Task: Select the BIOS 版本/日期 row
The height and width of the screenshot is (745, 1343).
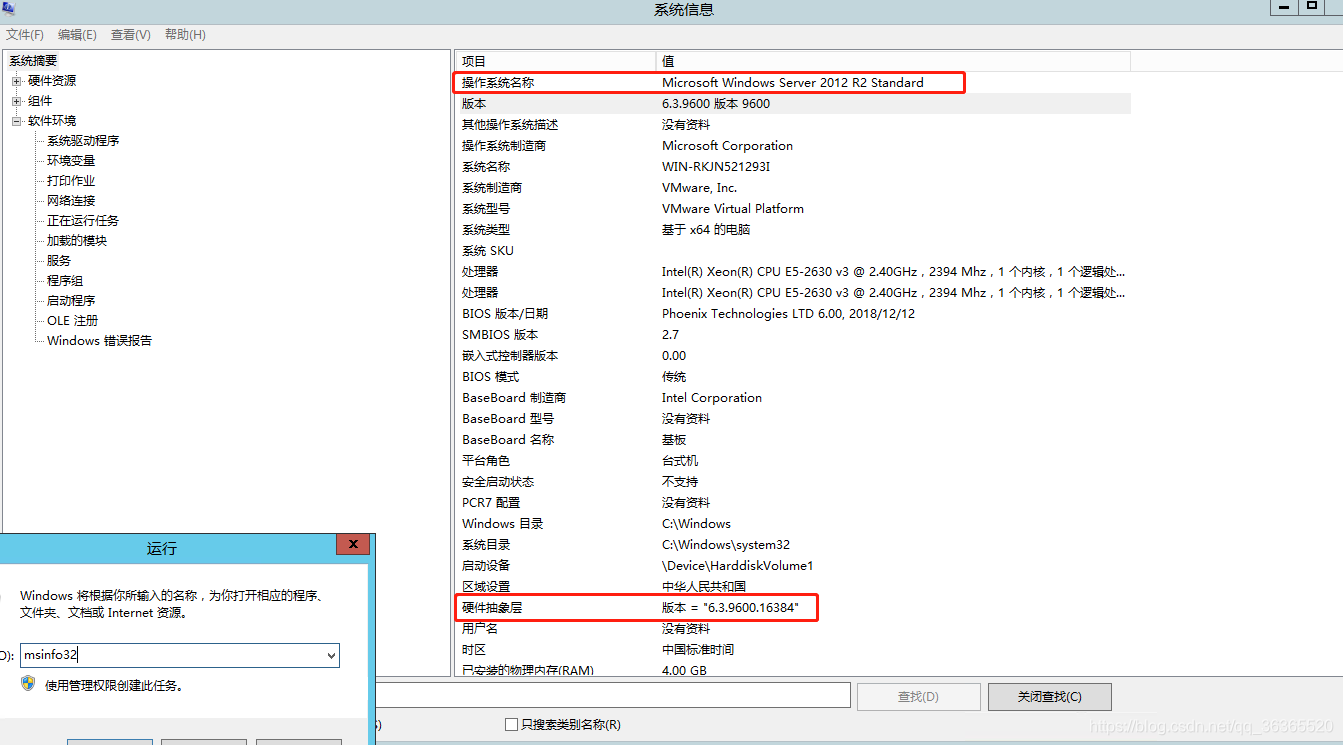Action: tap(793, 314)
